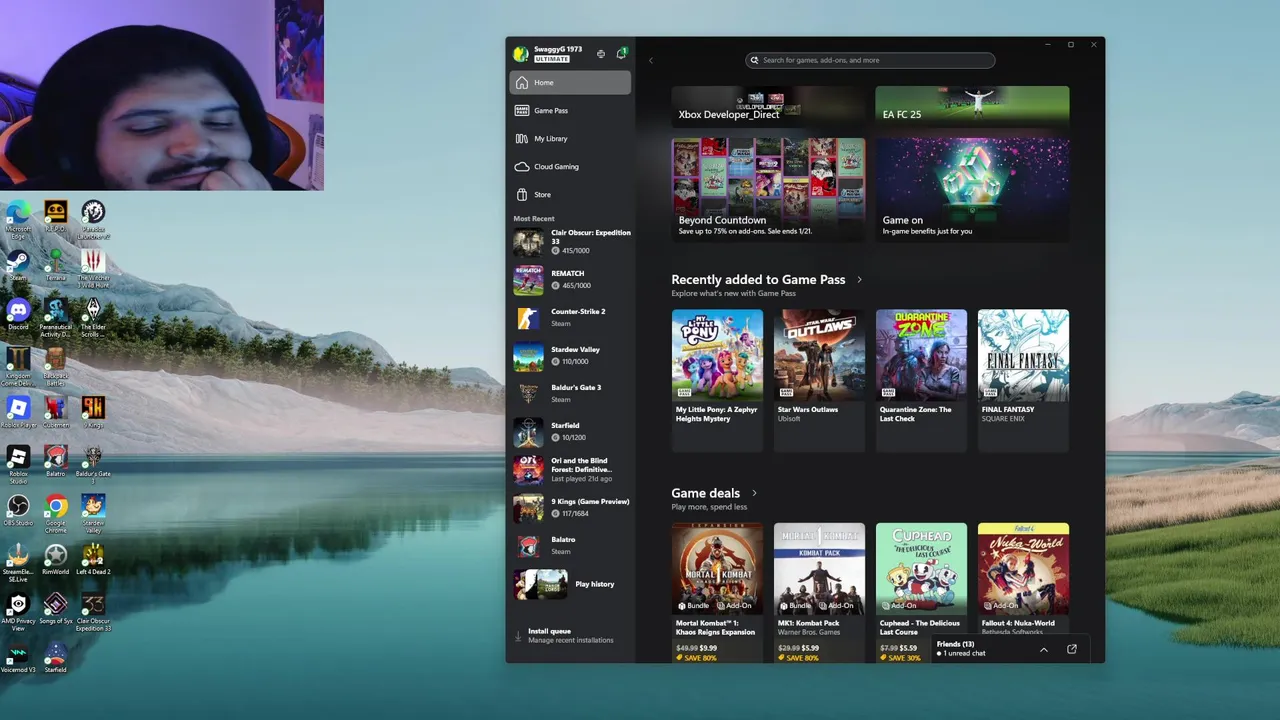Viewport: 1280px width, 720px height.
Task: Open Play history
Action: 572,584
